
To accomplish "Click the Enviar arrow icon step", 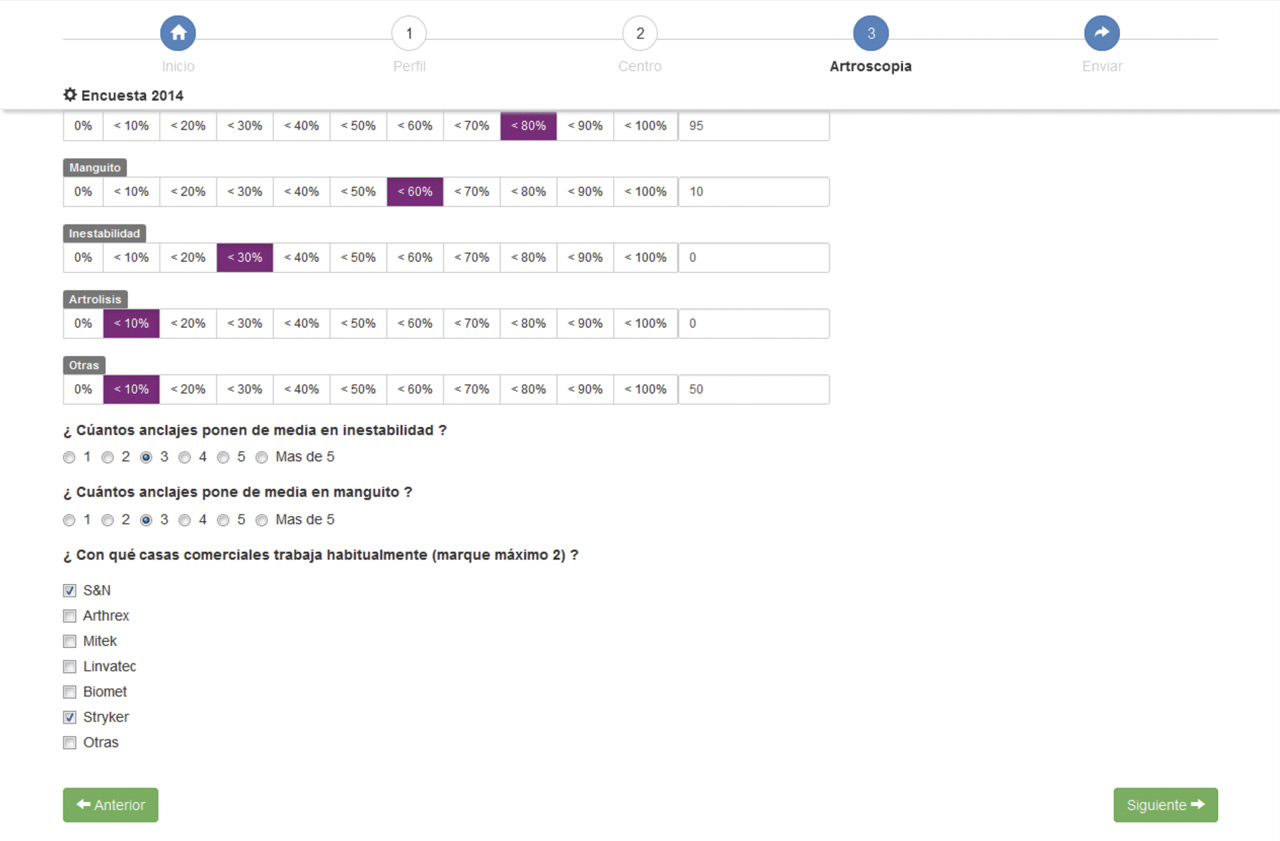I will [x=1101, y=33].
